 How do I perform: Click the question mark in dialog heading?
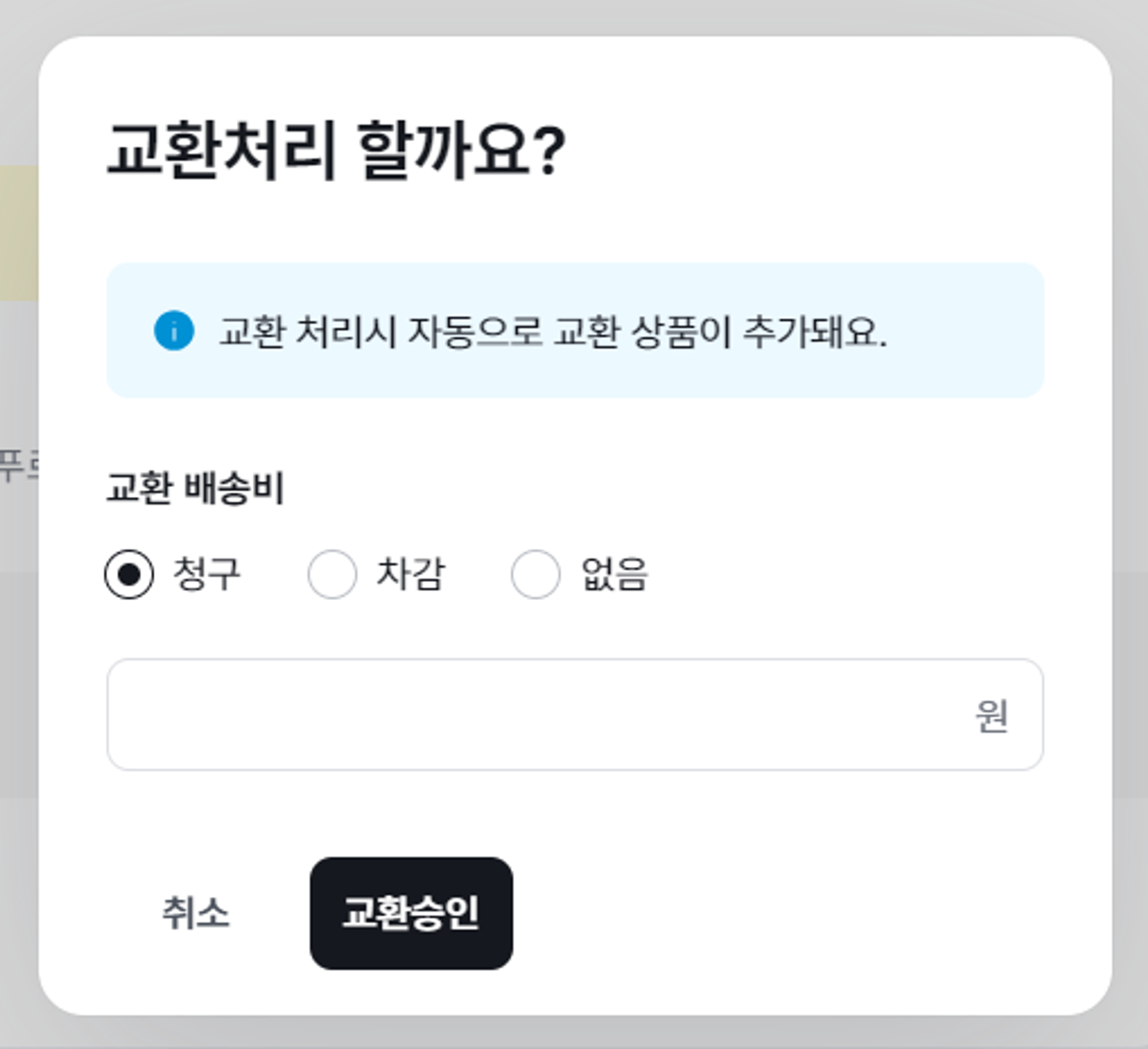552,150
